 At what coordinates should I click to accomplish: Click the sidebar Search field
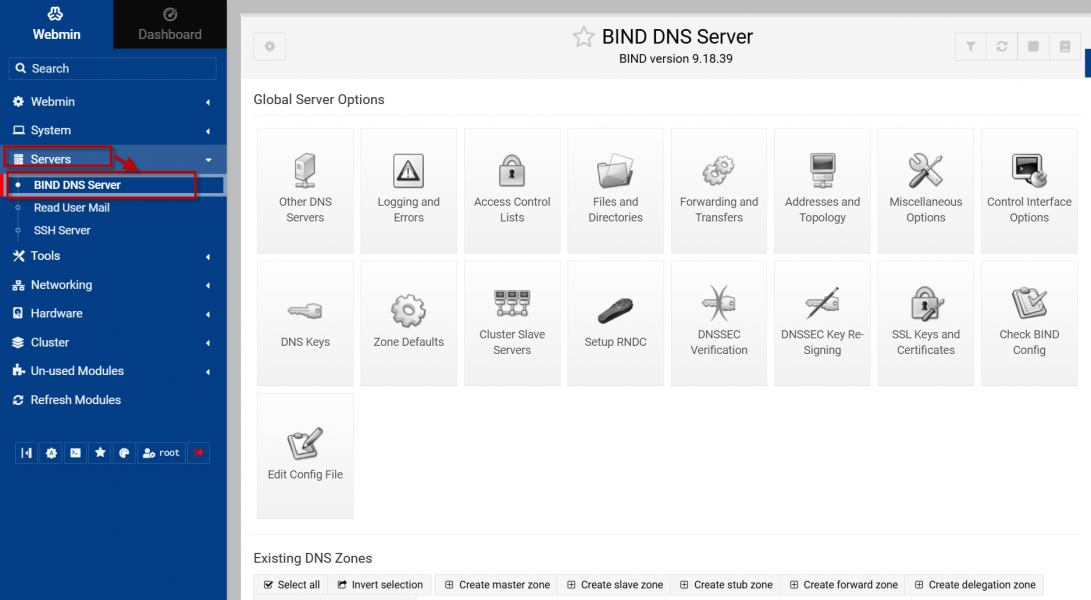click(113, 68)
